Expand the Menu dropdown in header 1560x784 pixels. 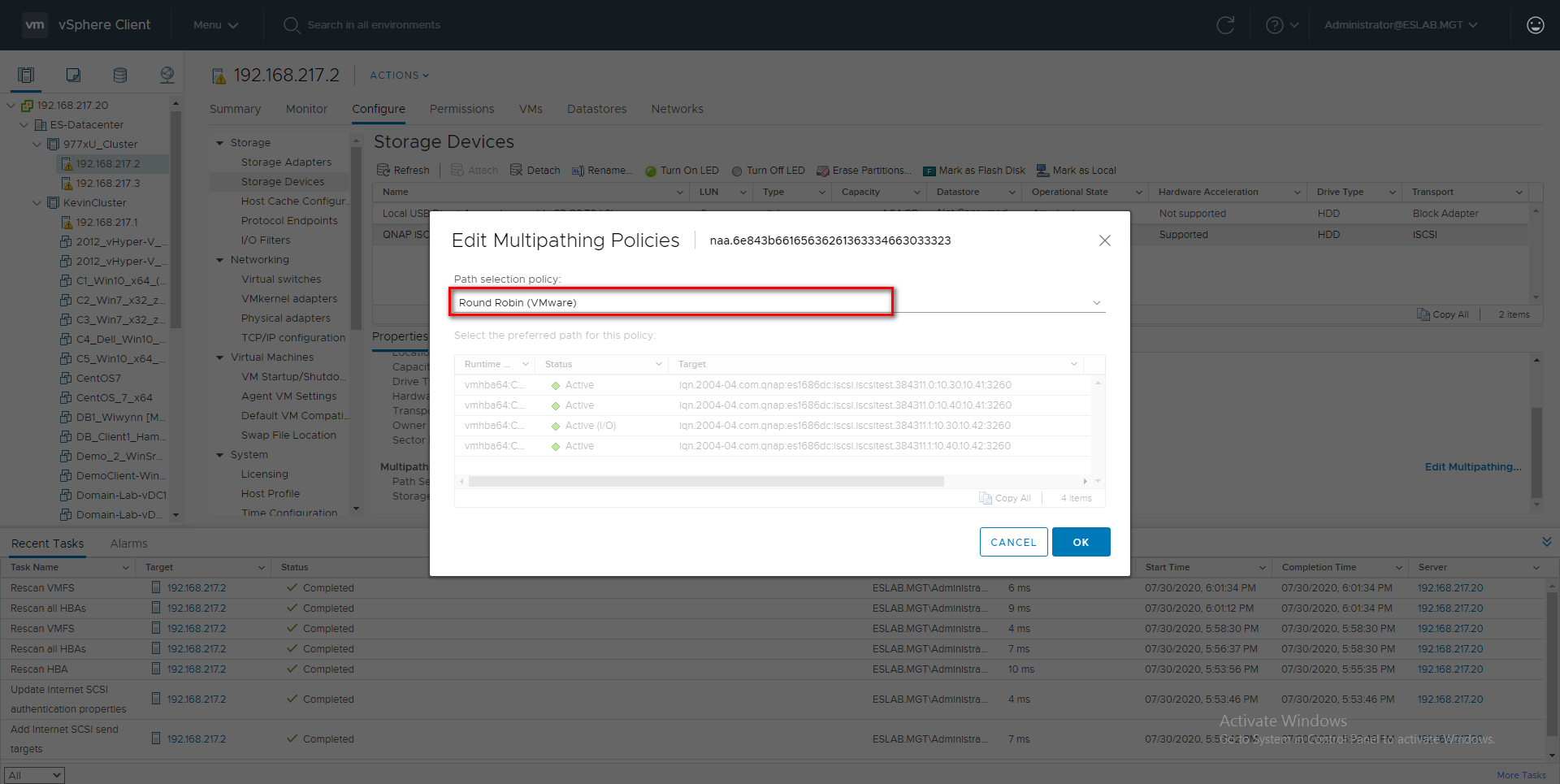[x=215, y=25]
